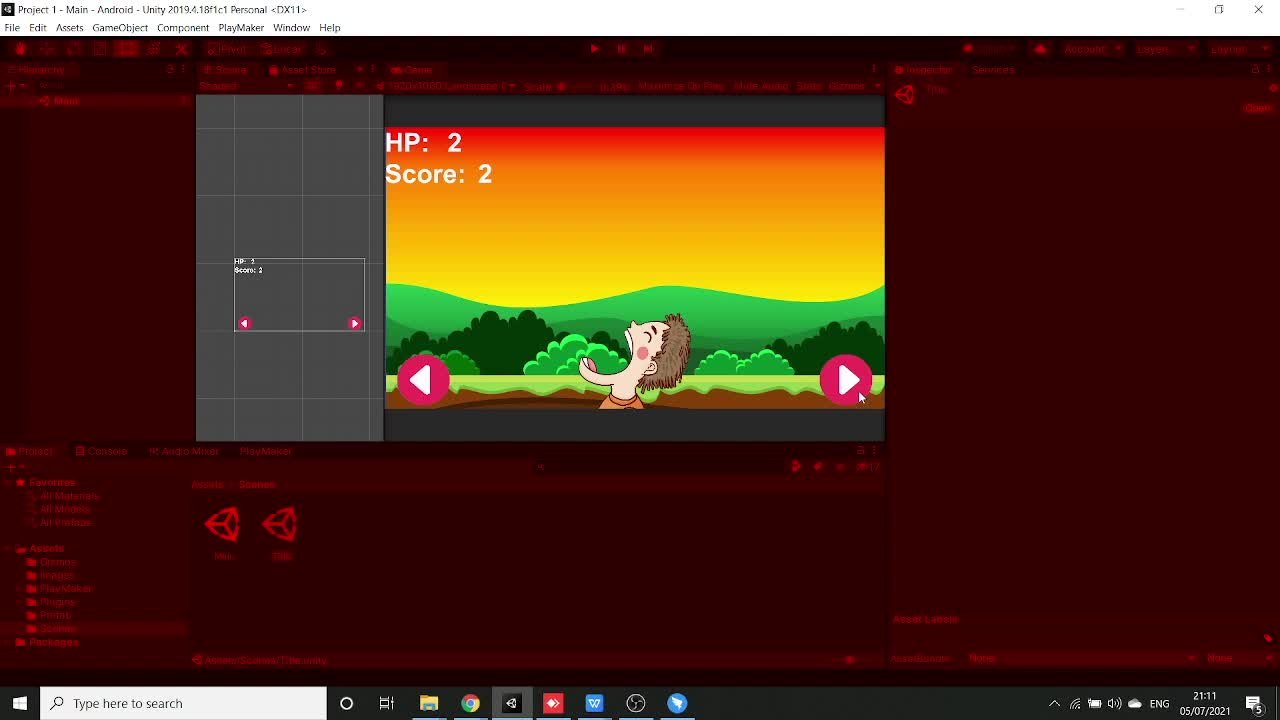This screenshot has width=1280, height=720.
Task: Adjust the Project icon size slider
Action: click(850, 660)
